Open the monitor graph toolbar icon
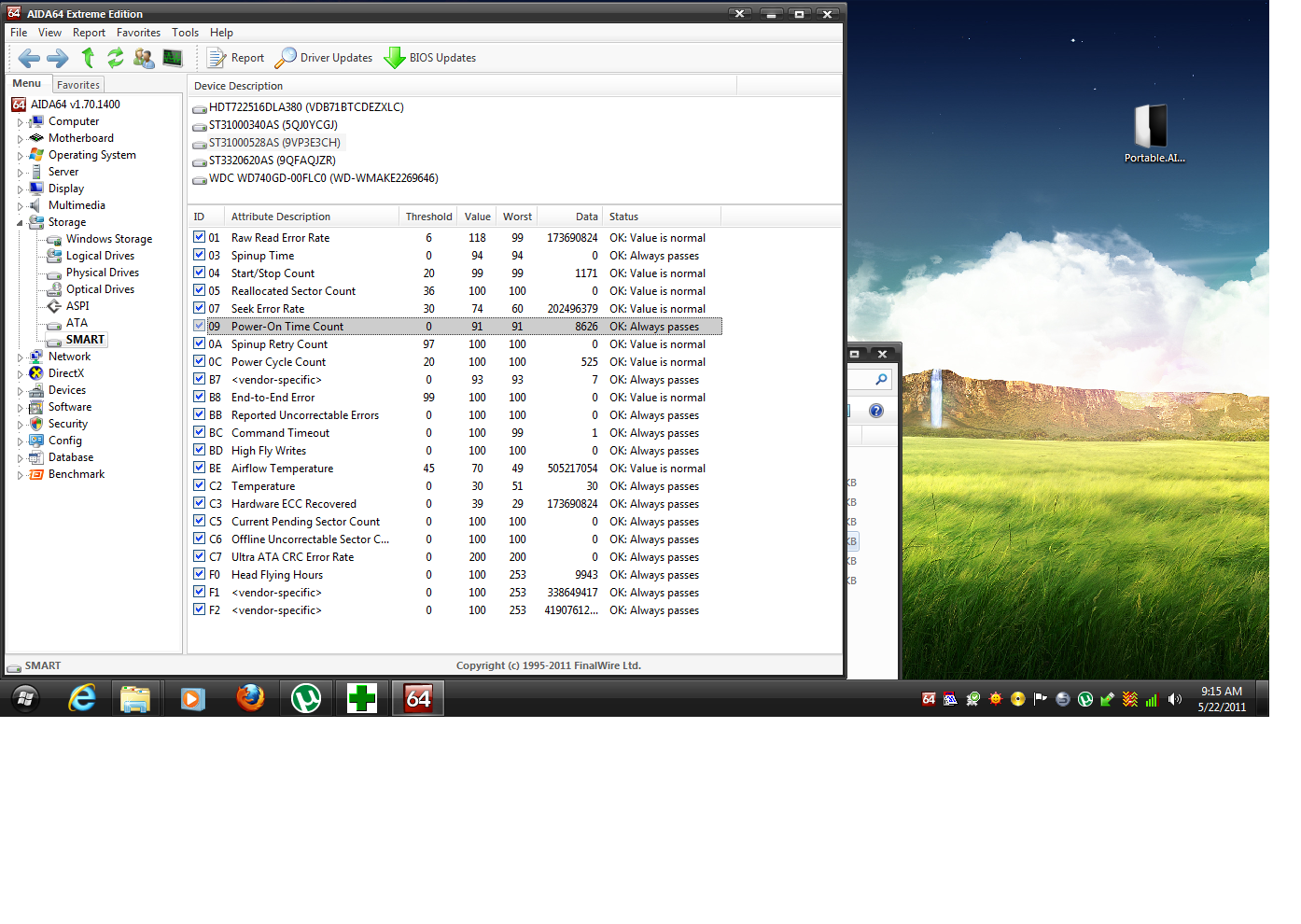Screen dimensions: 1301x924 click(x=173, y=58)
